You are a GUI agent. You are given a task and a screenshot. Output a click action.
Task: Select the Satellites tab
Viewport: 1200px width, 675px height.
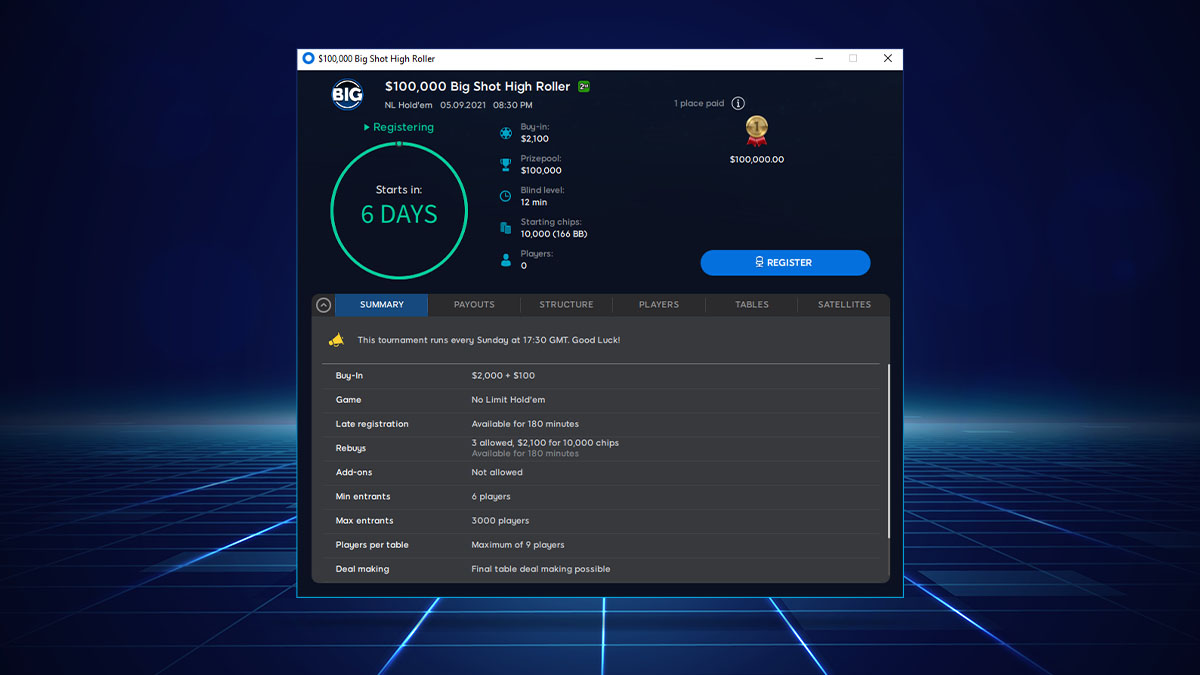(843, 304)
